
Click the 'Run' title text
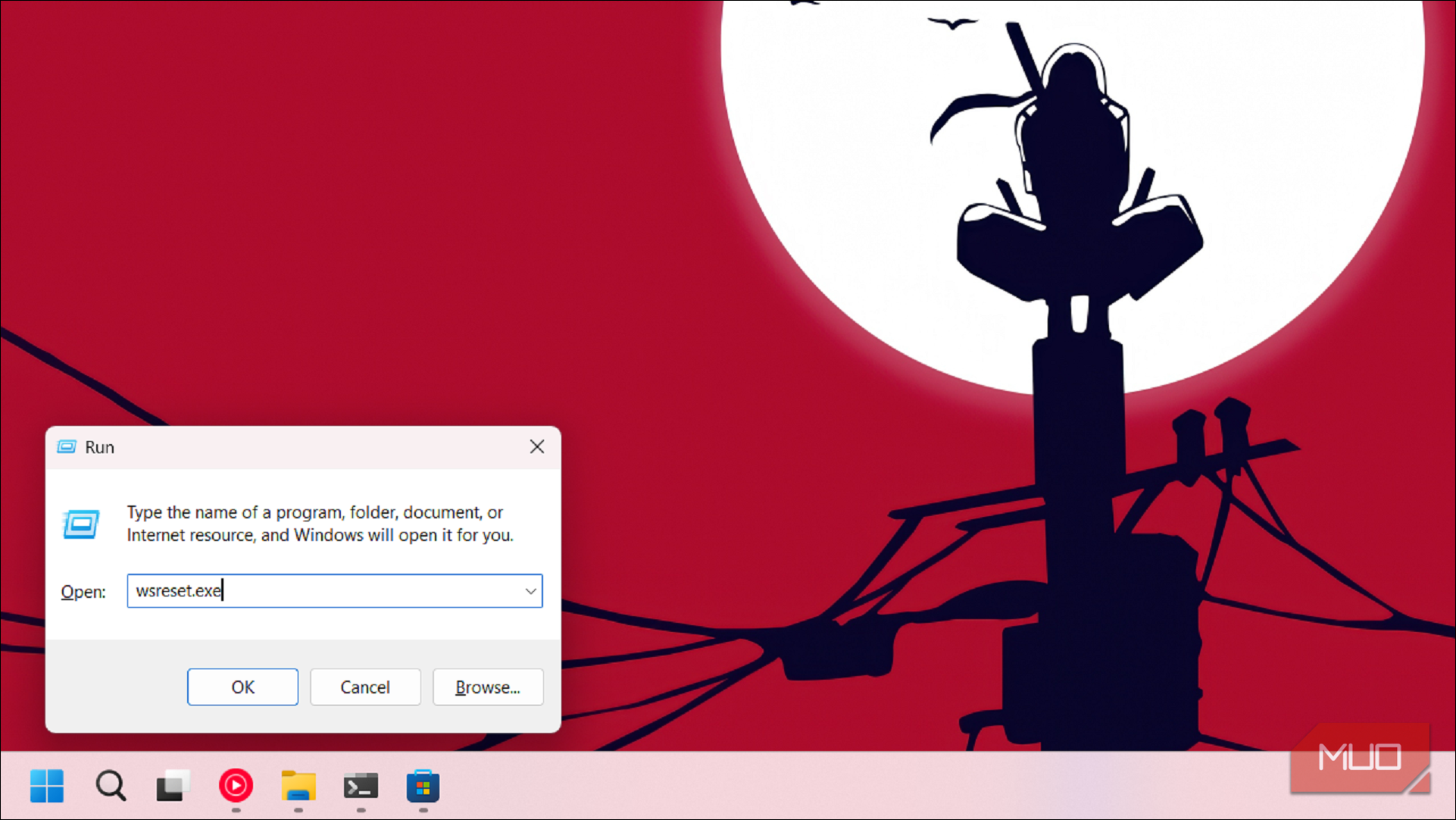click(x=99, y=448)
